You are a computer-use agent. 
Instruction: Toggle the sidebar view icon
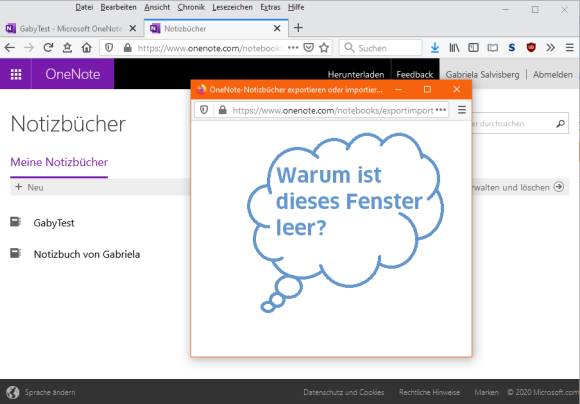point(473,48)
